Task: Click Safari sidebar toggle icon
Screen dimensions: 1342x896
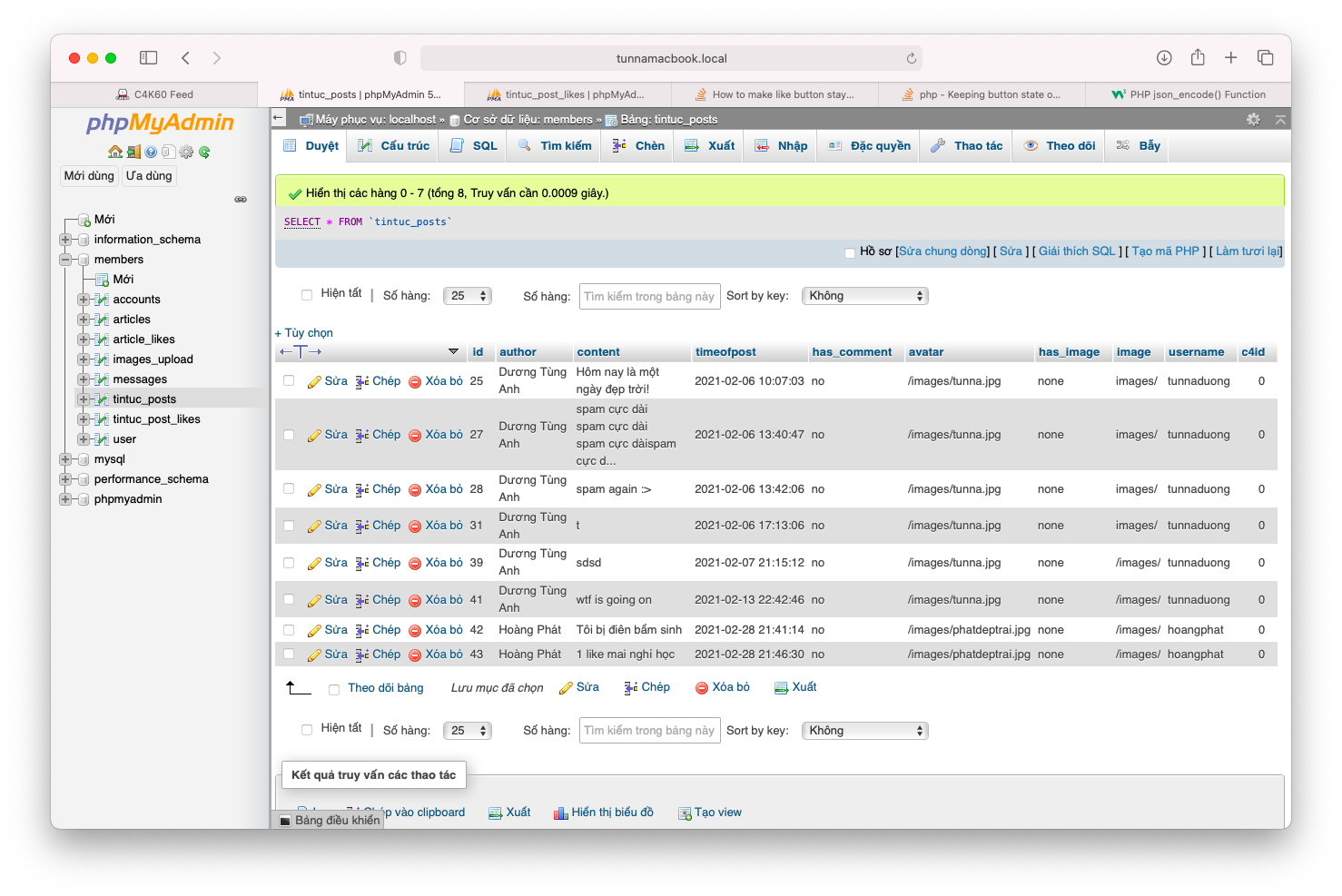Action: click(x=149, y=58)
